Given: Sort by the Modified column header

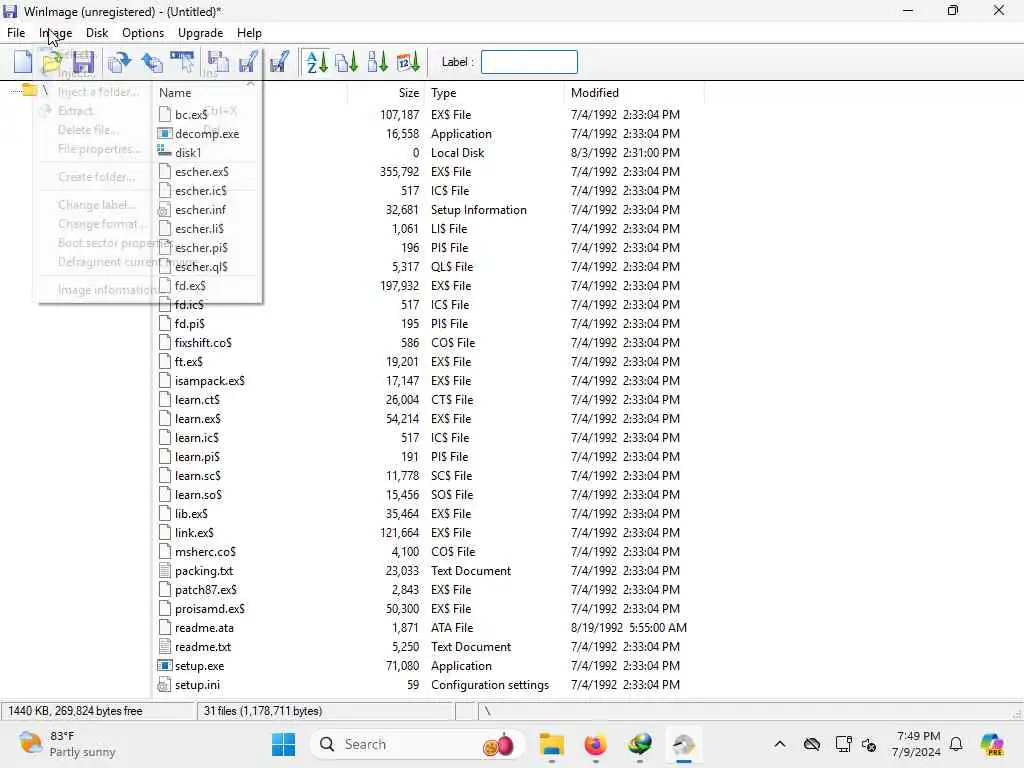Looking at the screenshot, I should (x=634, y=93).
